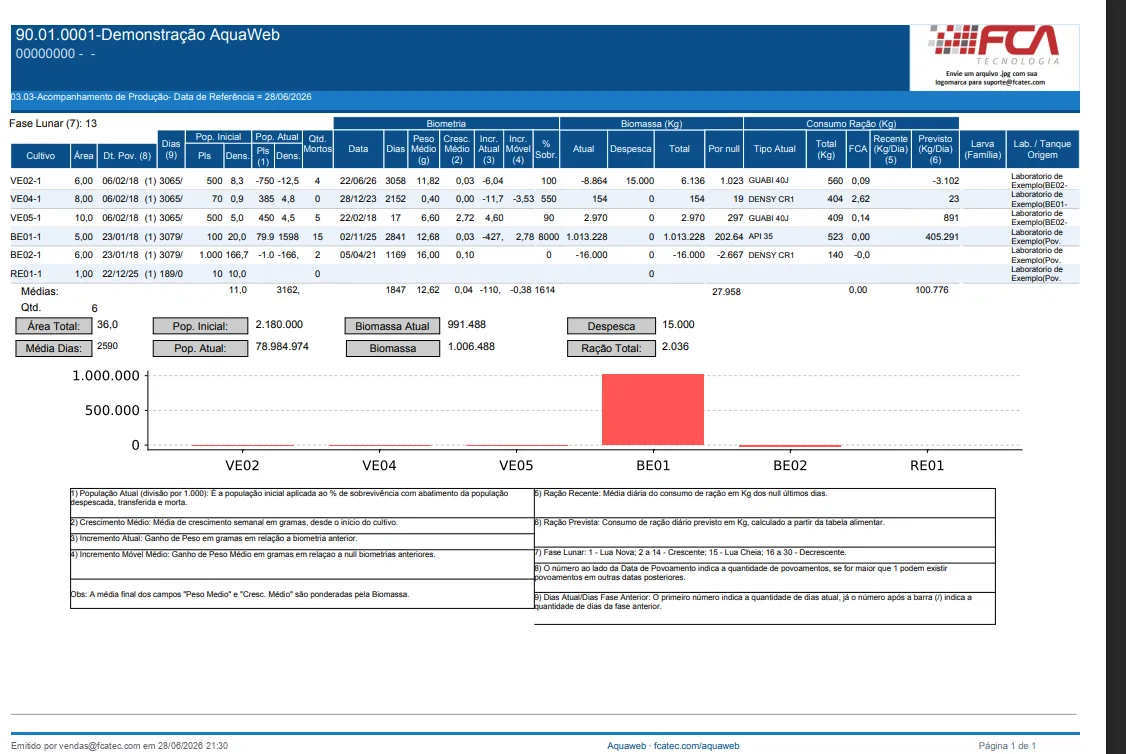This screenshot has width=1126, height=754.
Task: Click the 1.013.228 biomassa atual value
Action: pos(587,236)
